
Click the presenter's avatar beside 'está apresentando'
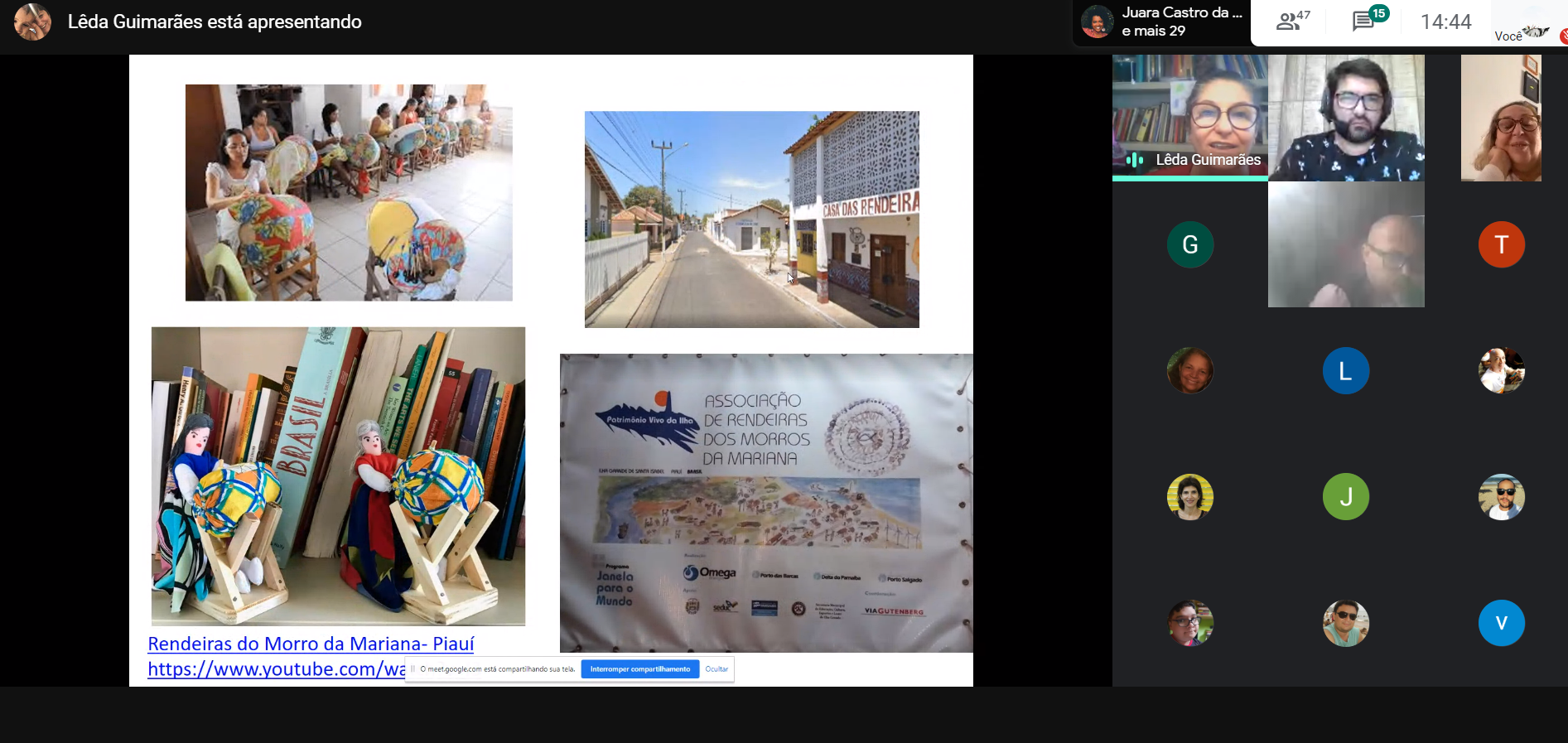(x=32, y=22)
